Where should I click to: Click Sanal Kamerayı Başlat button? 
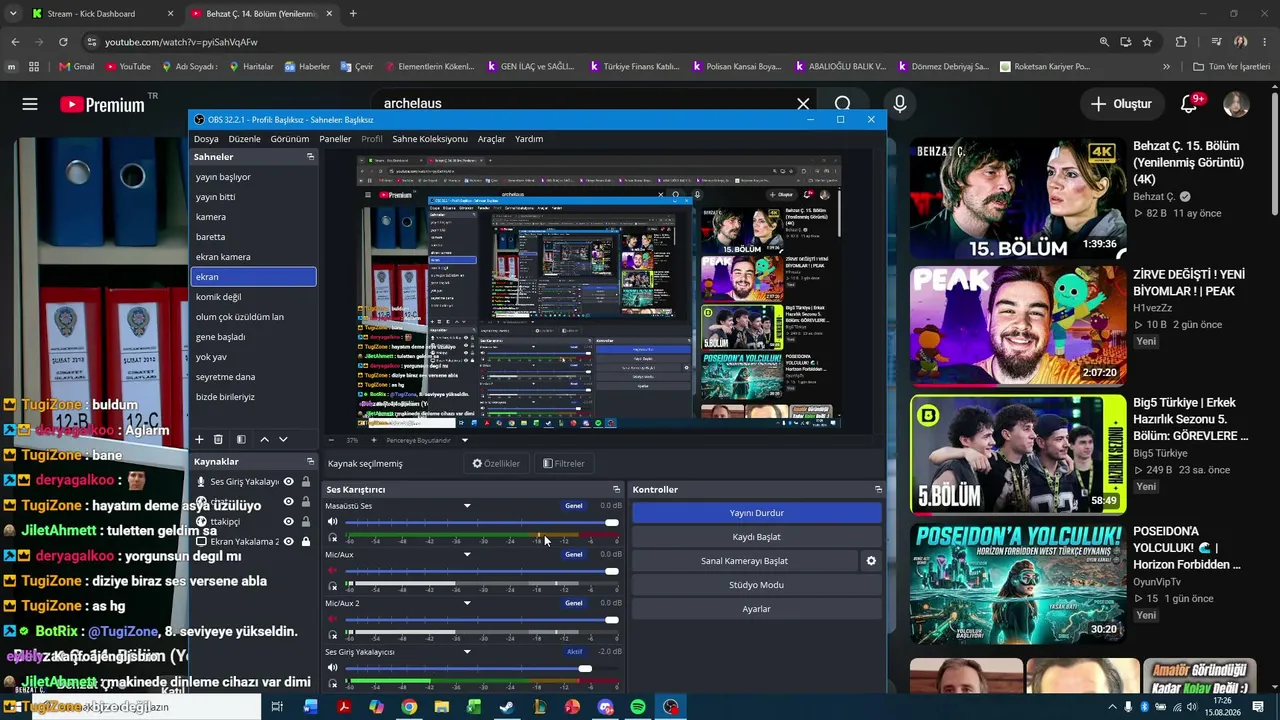coord(745,561)
